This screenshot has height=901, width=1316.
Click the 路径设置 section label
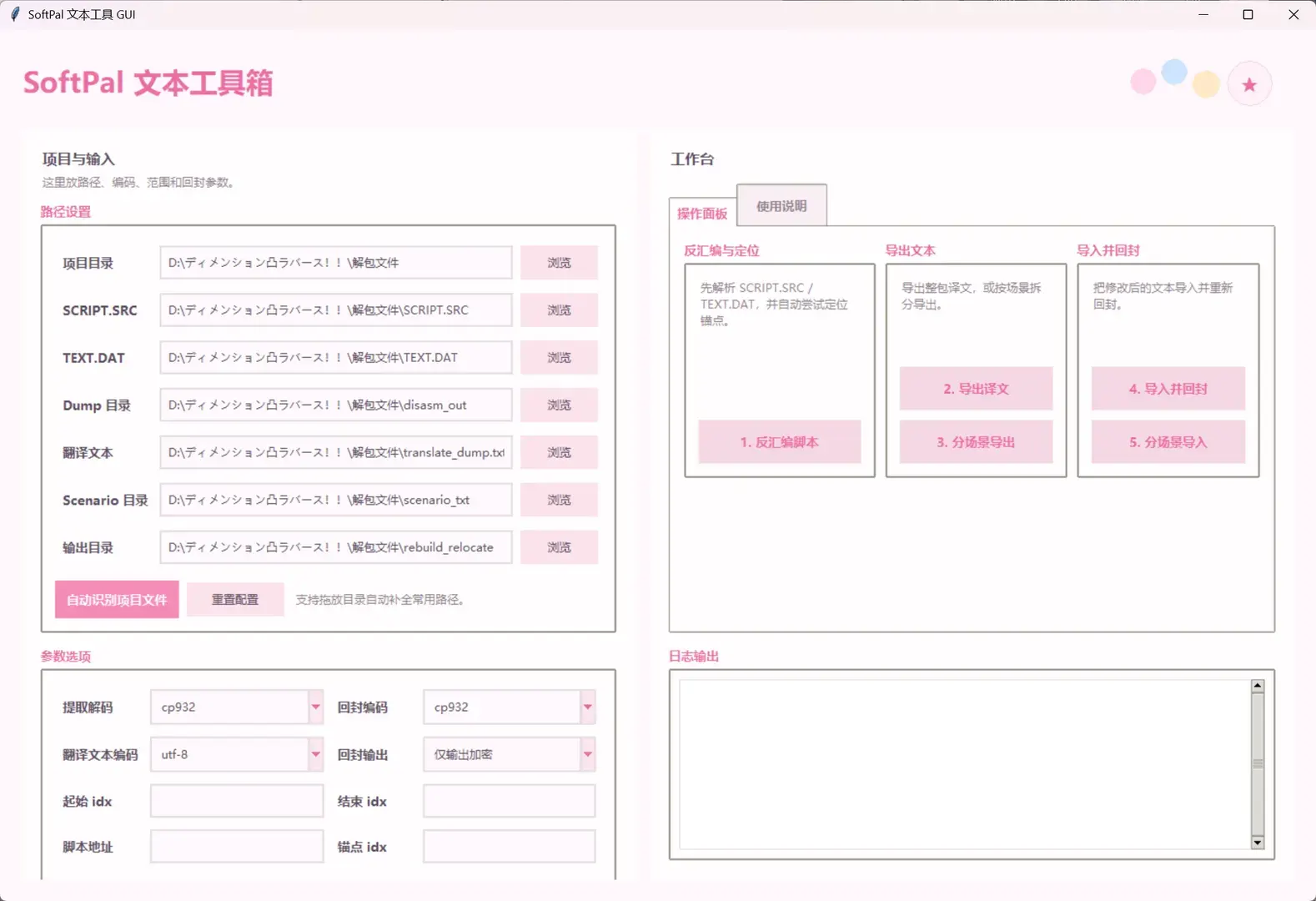(66, 212)
